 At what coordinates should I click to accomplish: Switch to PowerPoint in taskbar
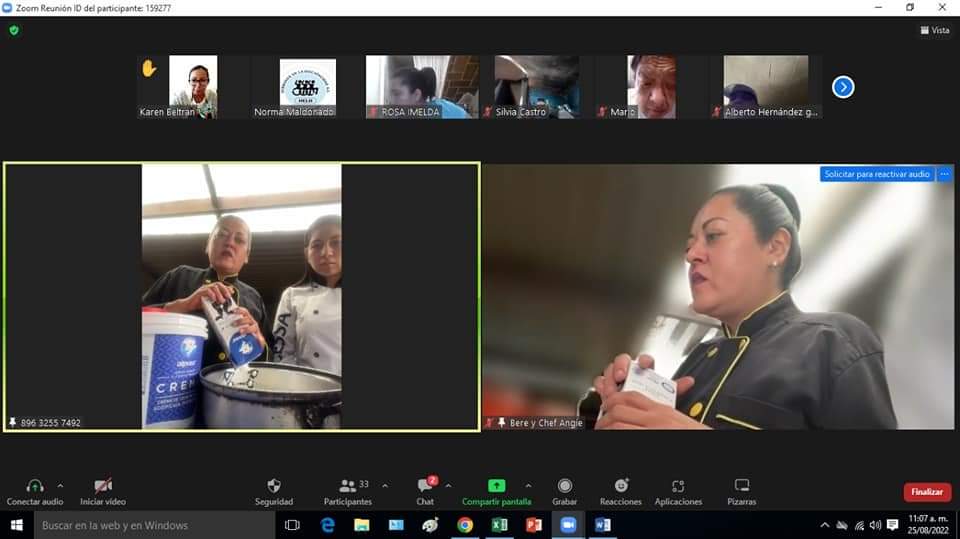point(534,525)
